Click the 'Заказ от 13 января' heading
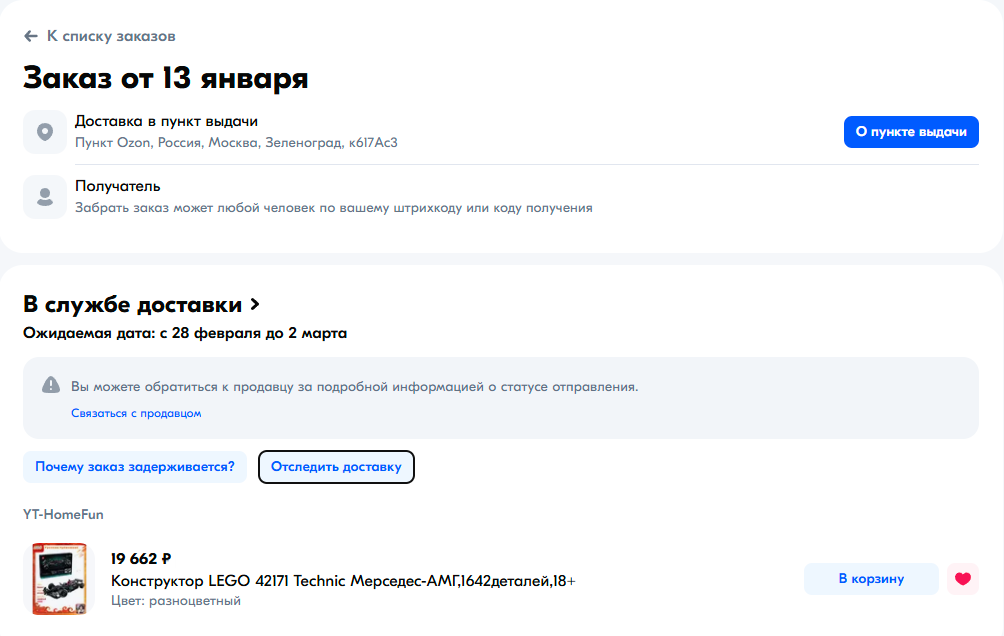Viewport: 1004px width, 636px height. [166, 78]
